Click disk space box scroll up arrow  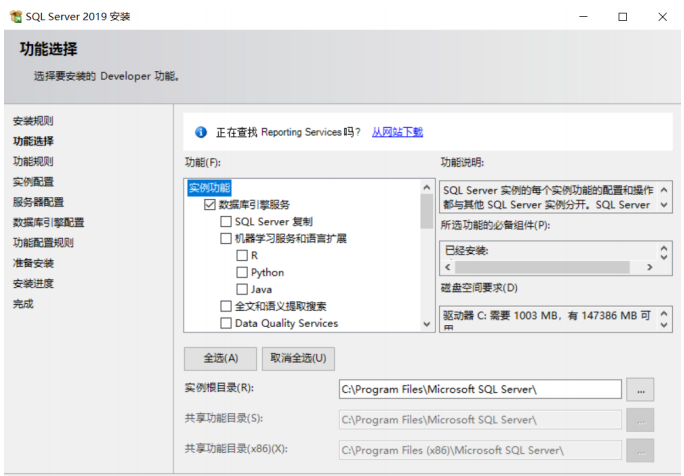[x=664, y=313]
